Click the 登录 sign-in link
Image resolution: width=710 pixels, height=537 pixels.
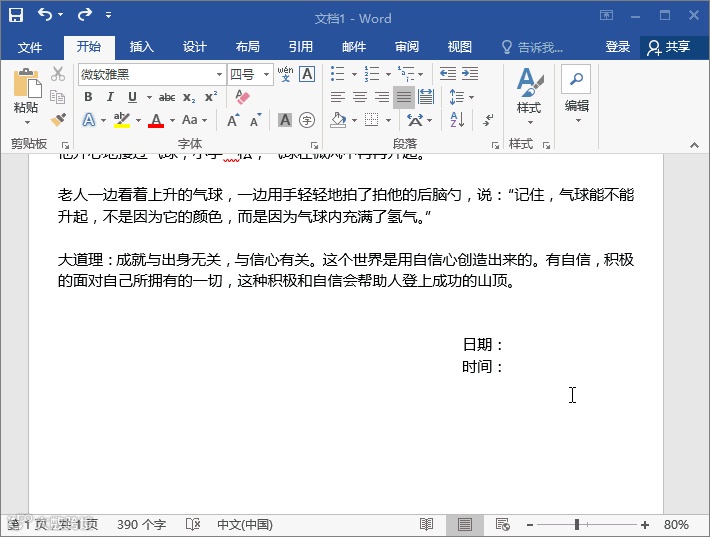618,47
